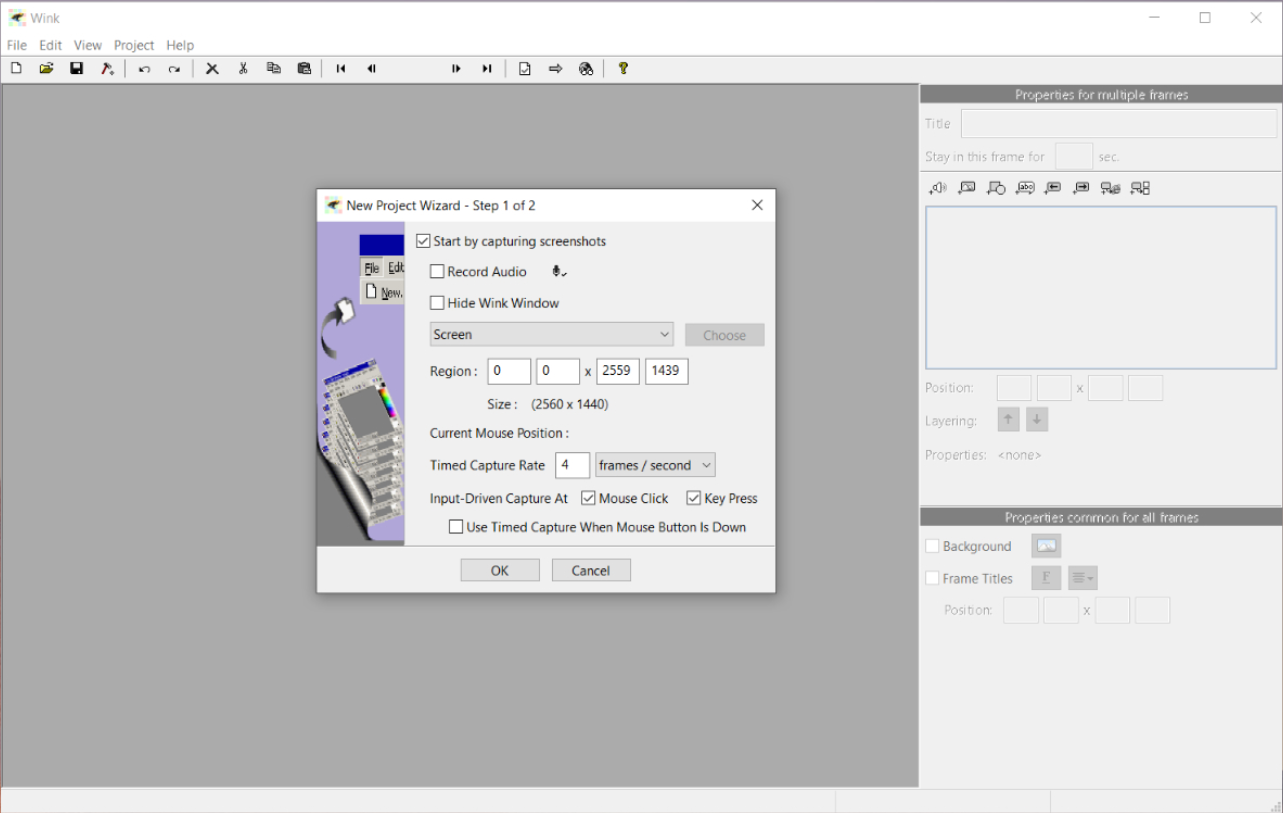The width and height of the screenshot is (1283, 813).
Task: Click the globe view-output toolbar icon
Action: (x=586, y=69)
